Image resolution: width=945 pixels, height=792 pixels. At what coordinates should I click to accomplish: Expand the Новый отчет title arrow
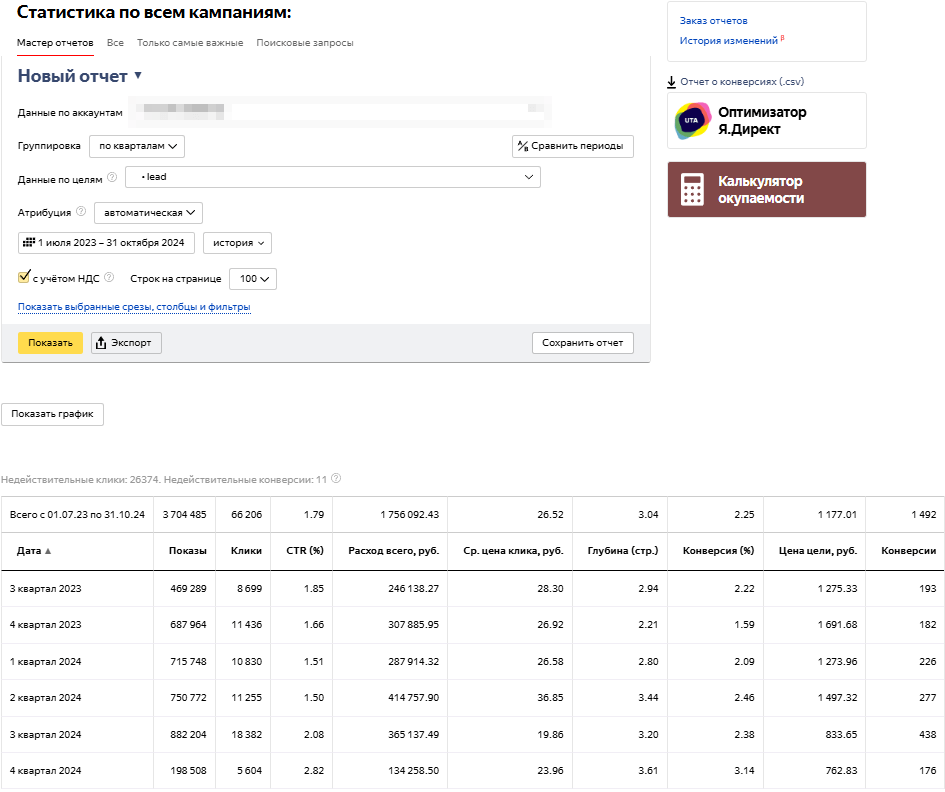pyautogui.click(x=138, y=76)
